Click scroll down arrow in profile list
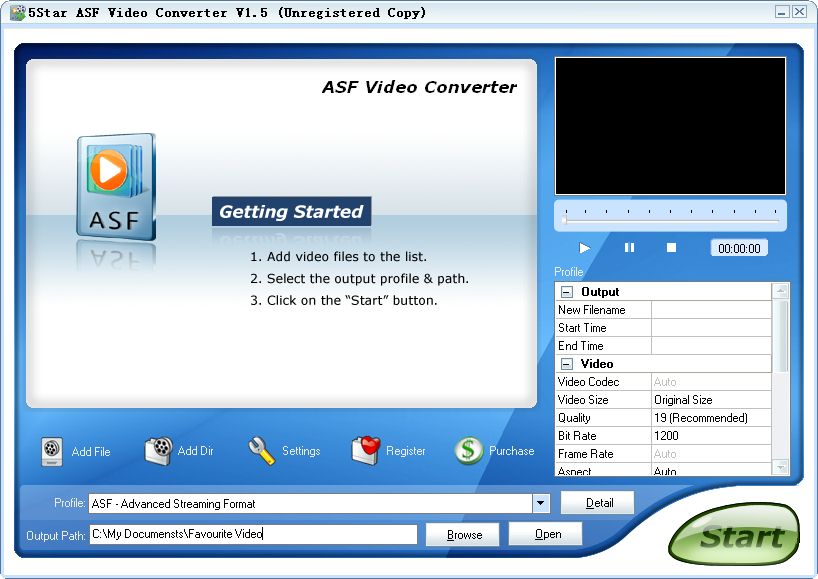This screenshot has width=818, height=579. tap(780, 467)
